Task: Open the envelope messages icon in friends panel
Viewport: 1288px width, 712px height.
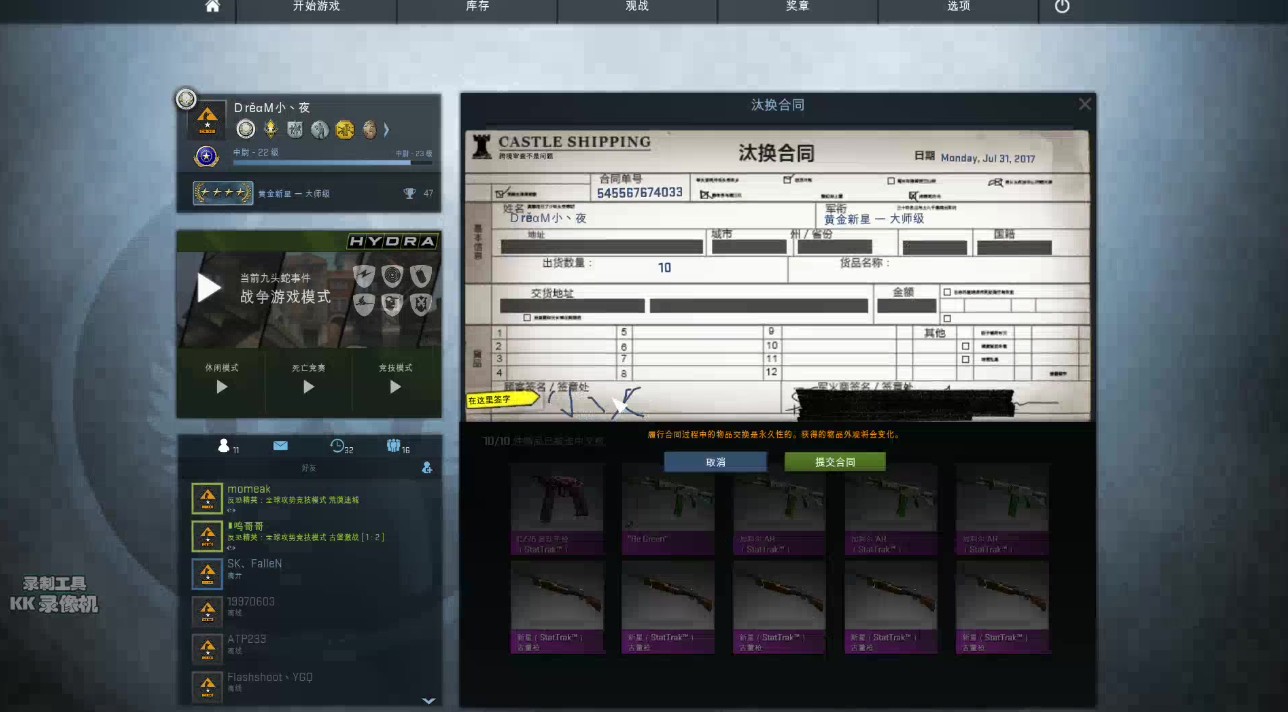Action: click(281, 446)
